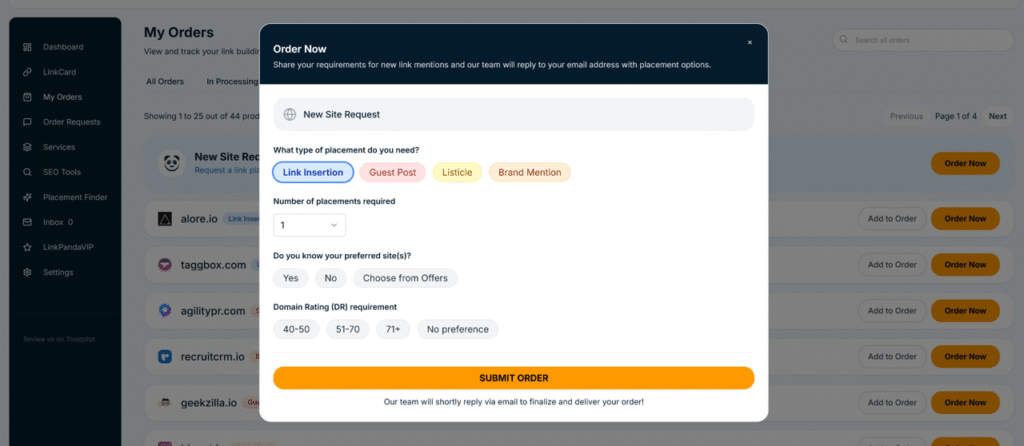The width and height of the screenshot is (1024, 446).
Task: Click the Inbox envelope icon
Action: (27, 222)
